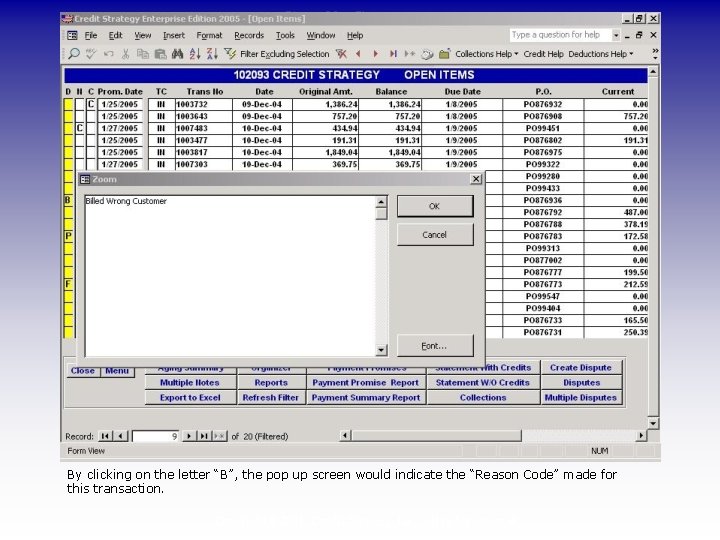This screenshot has height=540, width=720.
Task: Click OK in the Zoom dialog
Action: (x=435, y=206)
